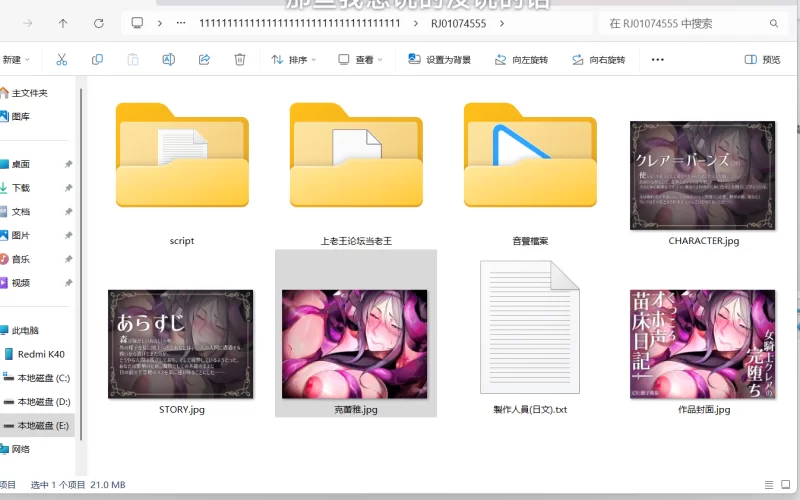Expand the chevron after RJ01074555 in address bar

(502, 23)
